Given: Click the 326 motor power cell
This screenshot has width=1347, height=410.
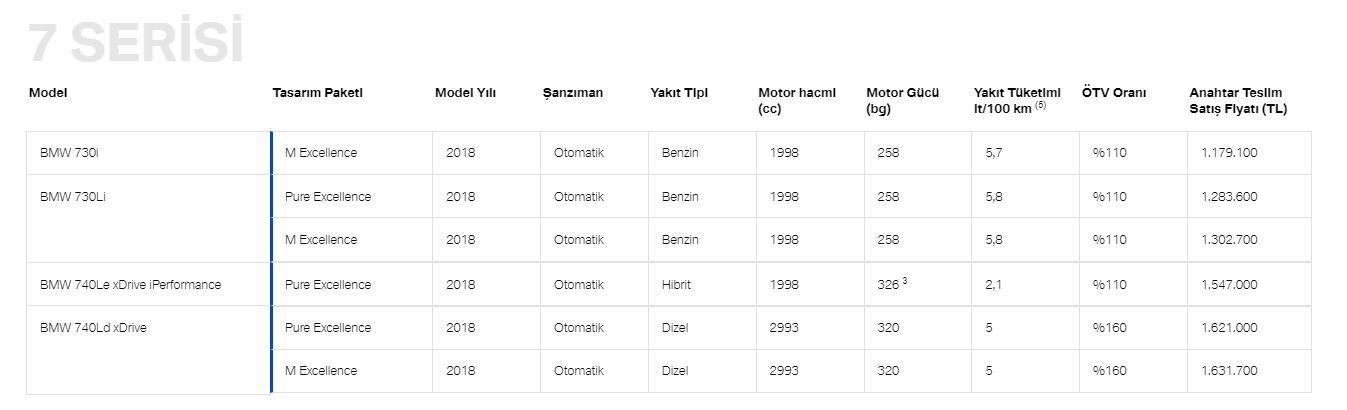Looking at the screenshot, I should tap(888, 285).
